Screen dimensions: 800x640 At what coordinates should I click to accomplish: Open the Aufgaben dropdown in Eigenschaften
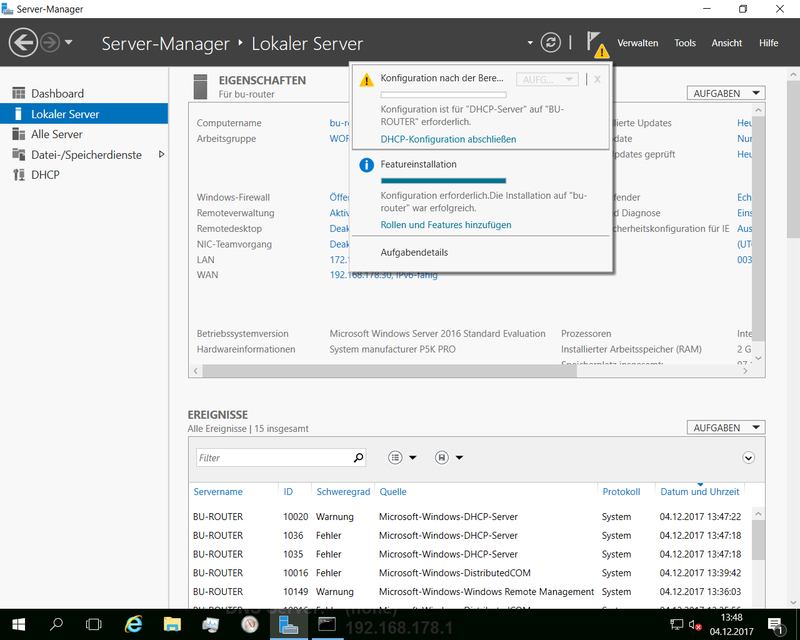(x=726, y=93)
